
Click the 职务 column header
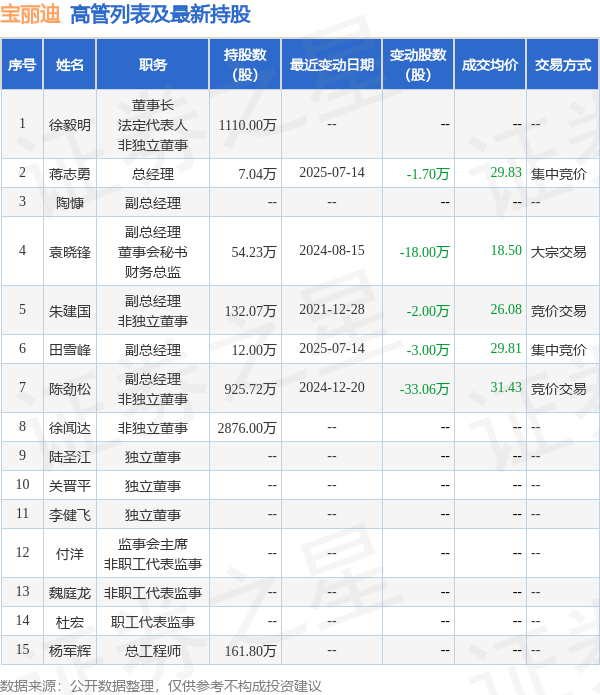[152, 65]
